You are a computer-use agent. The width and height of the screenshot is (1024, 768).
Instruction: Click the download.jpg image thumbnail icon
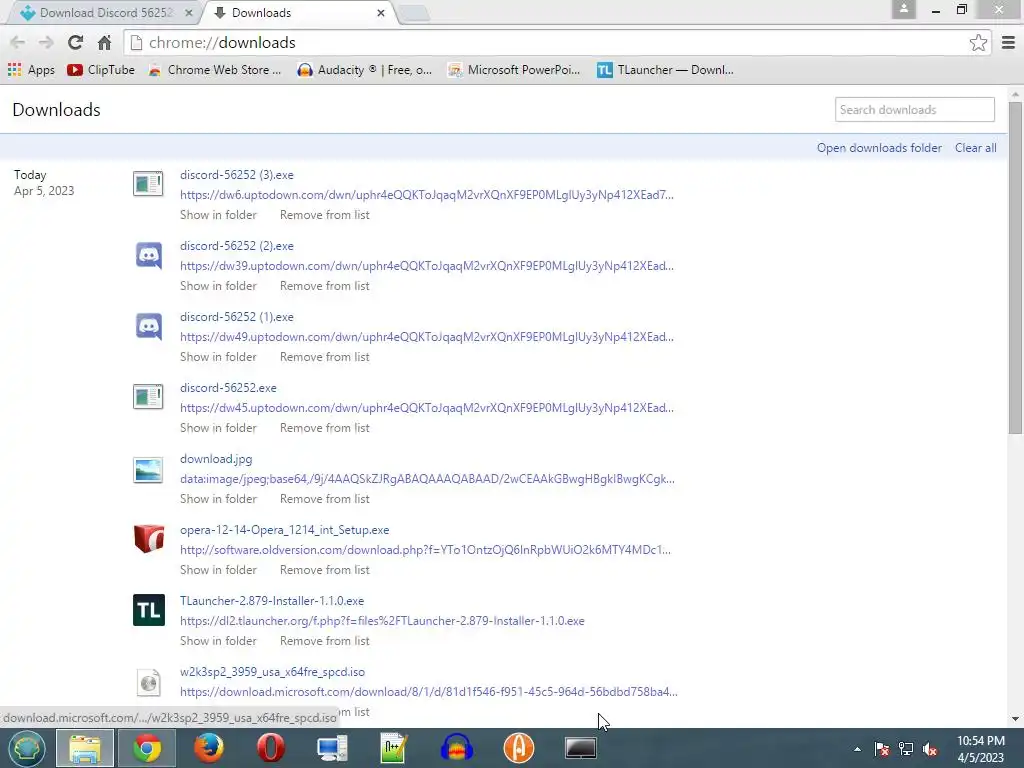(148, 470)
